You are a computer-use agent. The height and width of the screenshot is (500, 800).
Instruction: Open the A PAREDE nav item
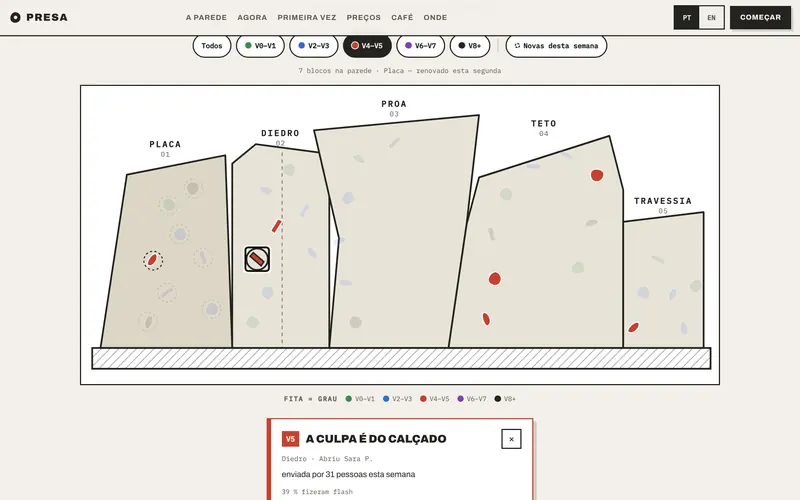point(206,17)
